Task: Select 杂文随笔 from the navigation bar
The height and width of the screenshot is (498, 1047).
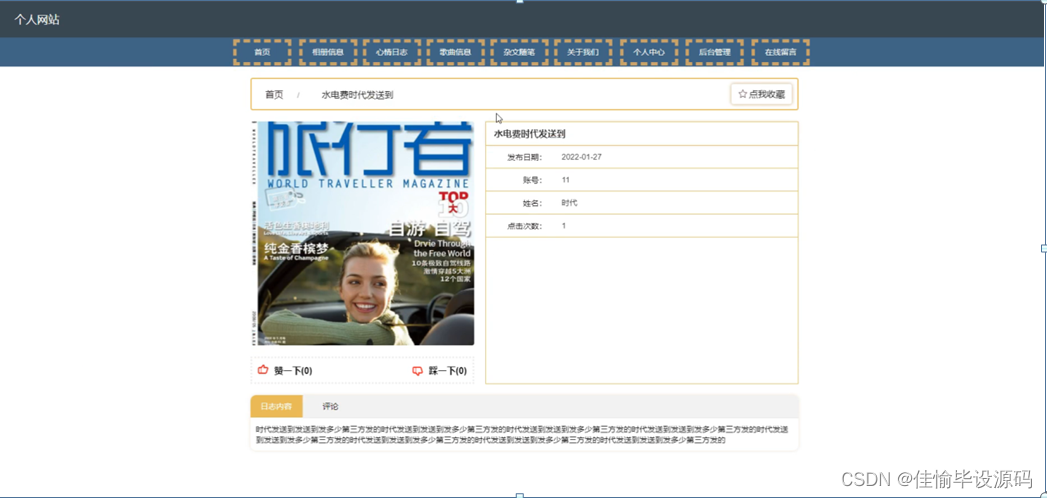Action: tap(519, 52)
